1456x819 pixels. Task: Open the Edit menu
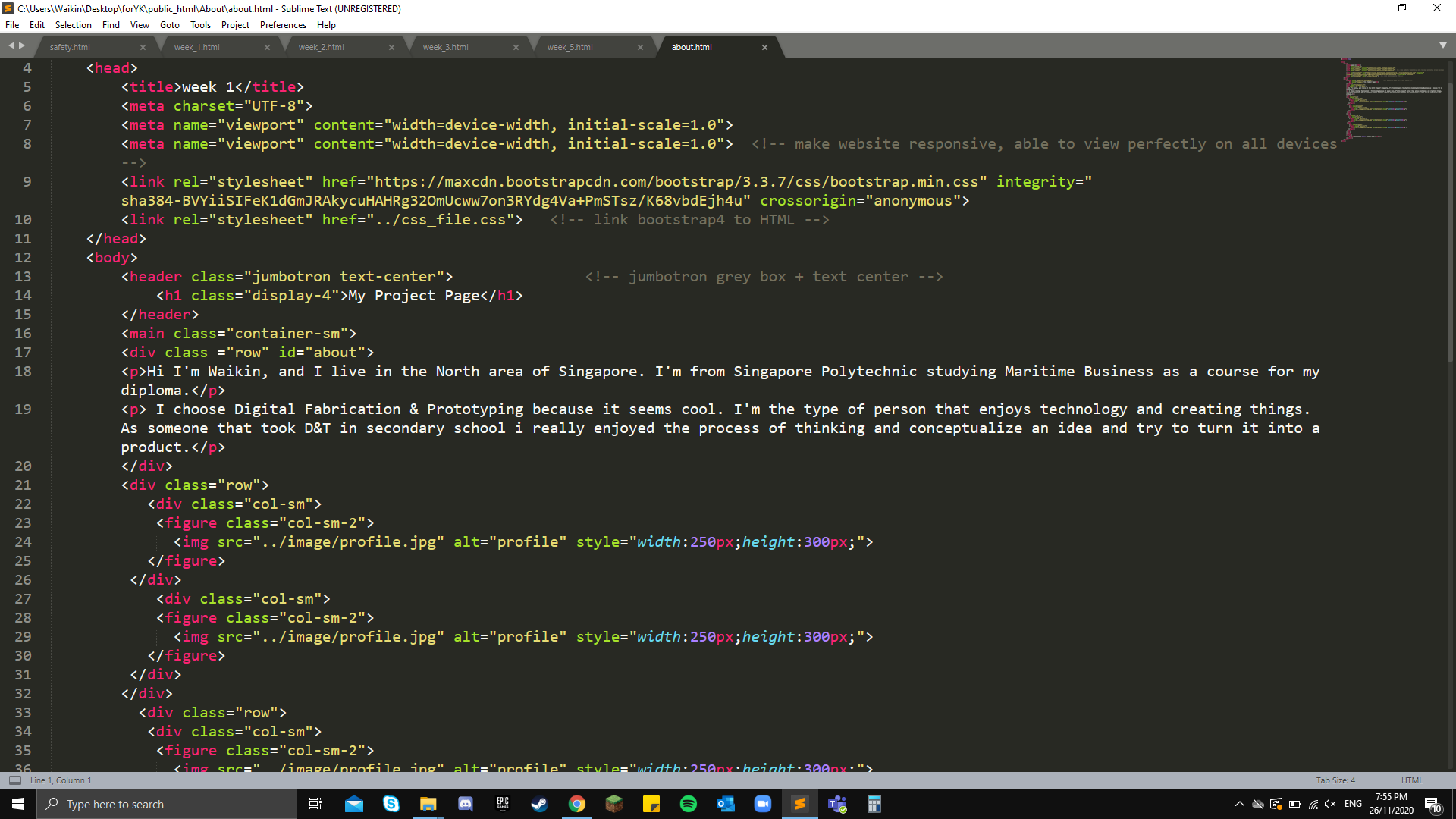pos(37,25)
